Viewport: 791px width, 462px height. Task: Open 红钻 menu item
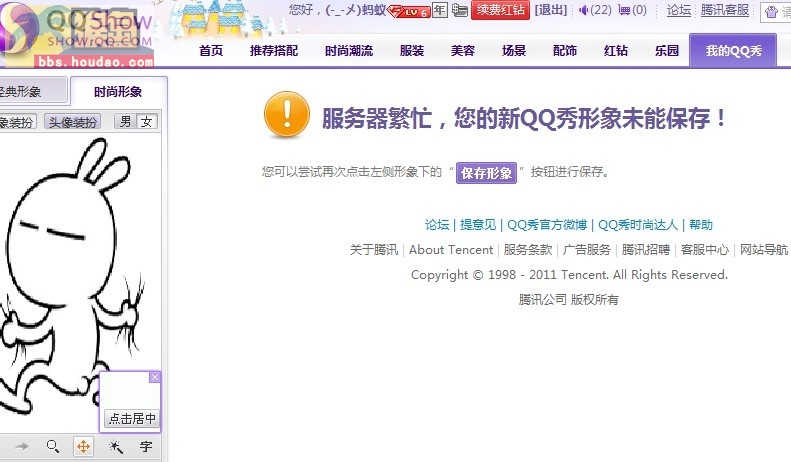tap(616, 50)
